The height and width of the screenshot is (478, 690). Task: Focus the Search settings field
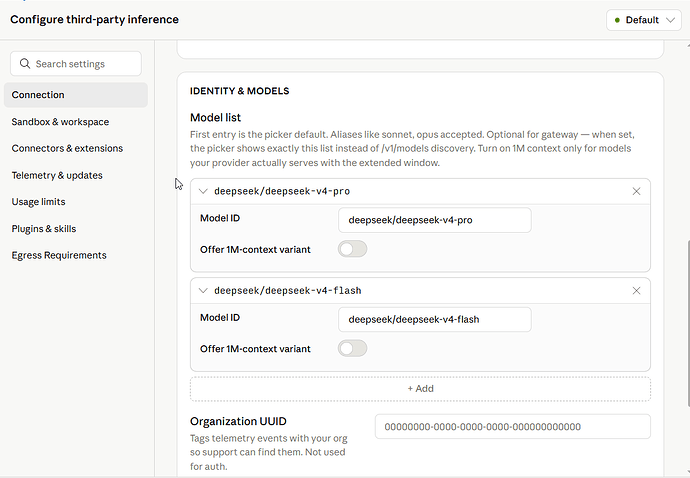pos(76,64)
